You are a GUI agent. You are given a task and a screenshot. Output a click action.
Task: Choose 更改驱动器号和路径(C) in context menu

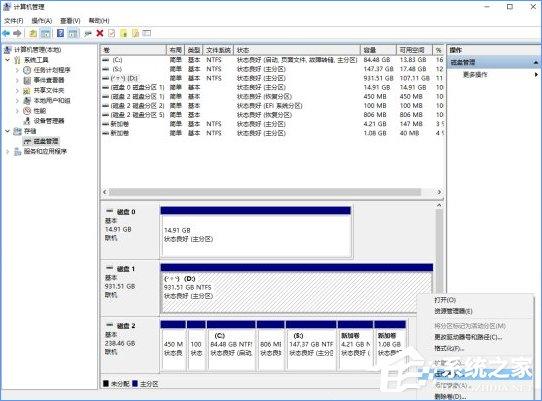(468, 337)
